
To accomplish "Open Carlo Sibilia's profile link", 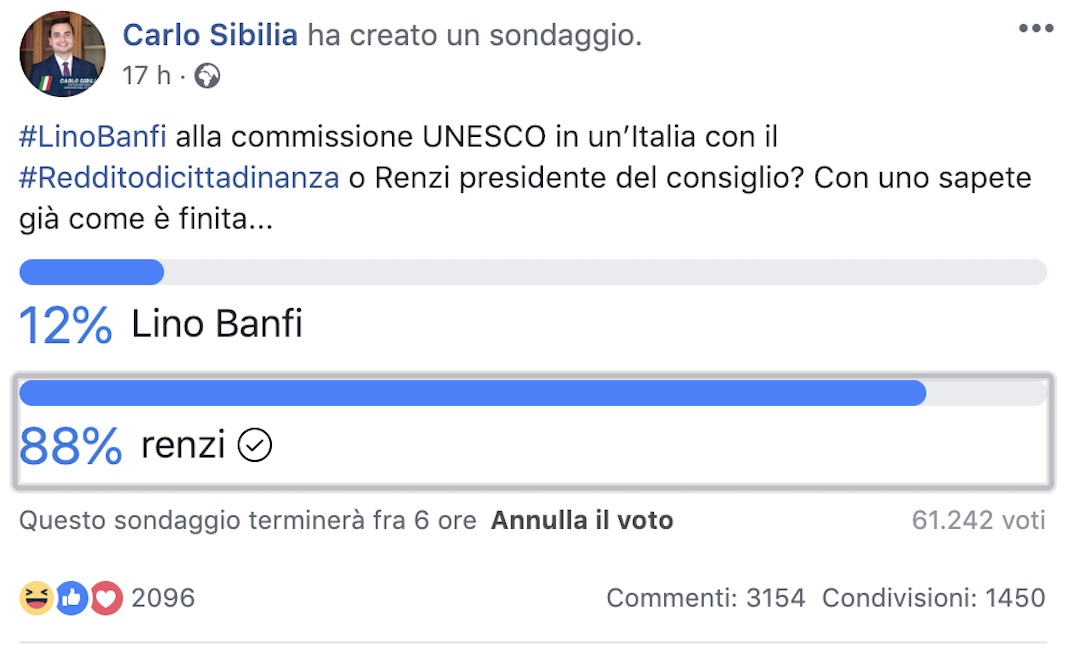I will (209, 34).
